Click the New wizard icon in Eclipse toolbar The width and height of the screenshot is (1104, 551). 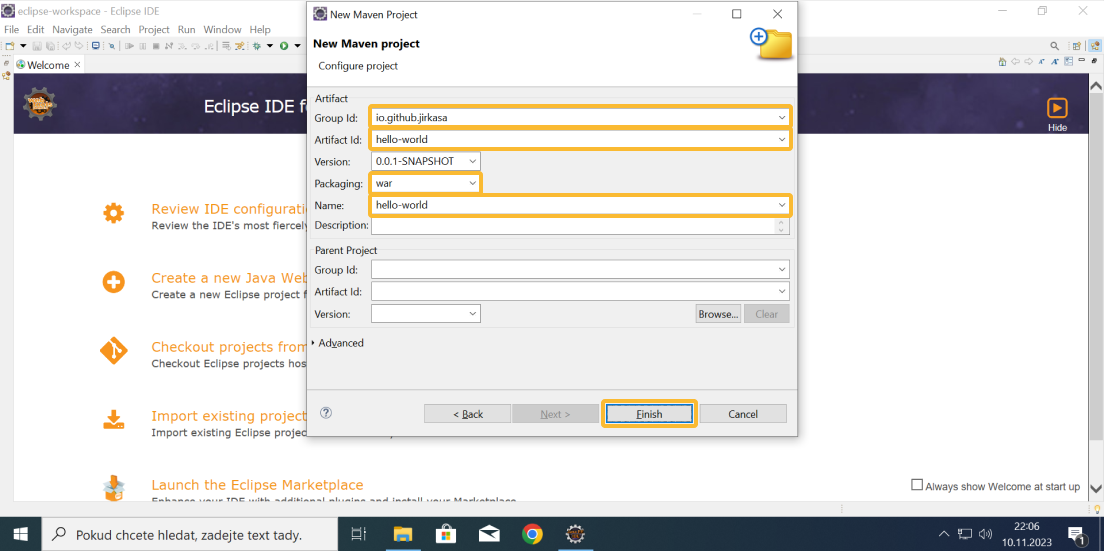click(10, 46)
